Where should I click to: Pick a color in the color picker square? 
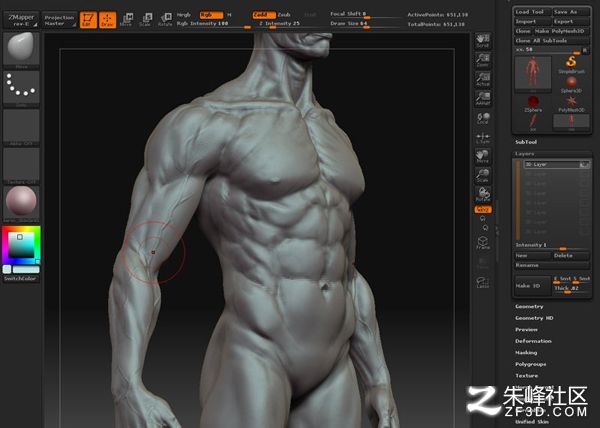pos(21,245)
